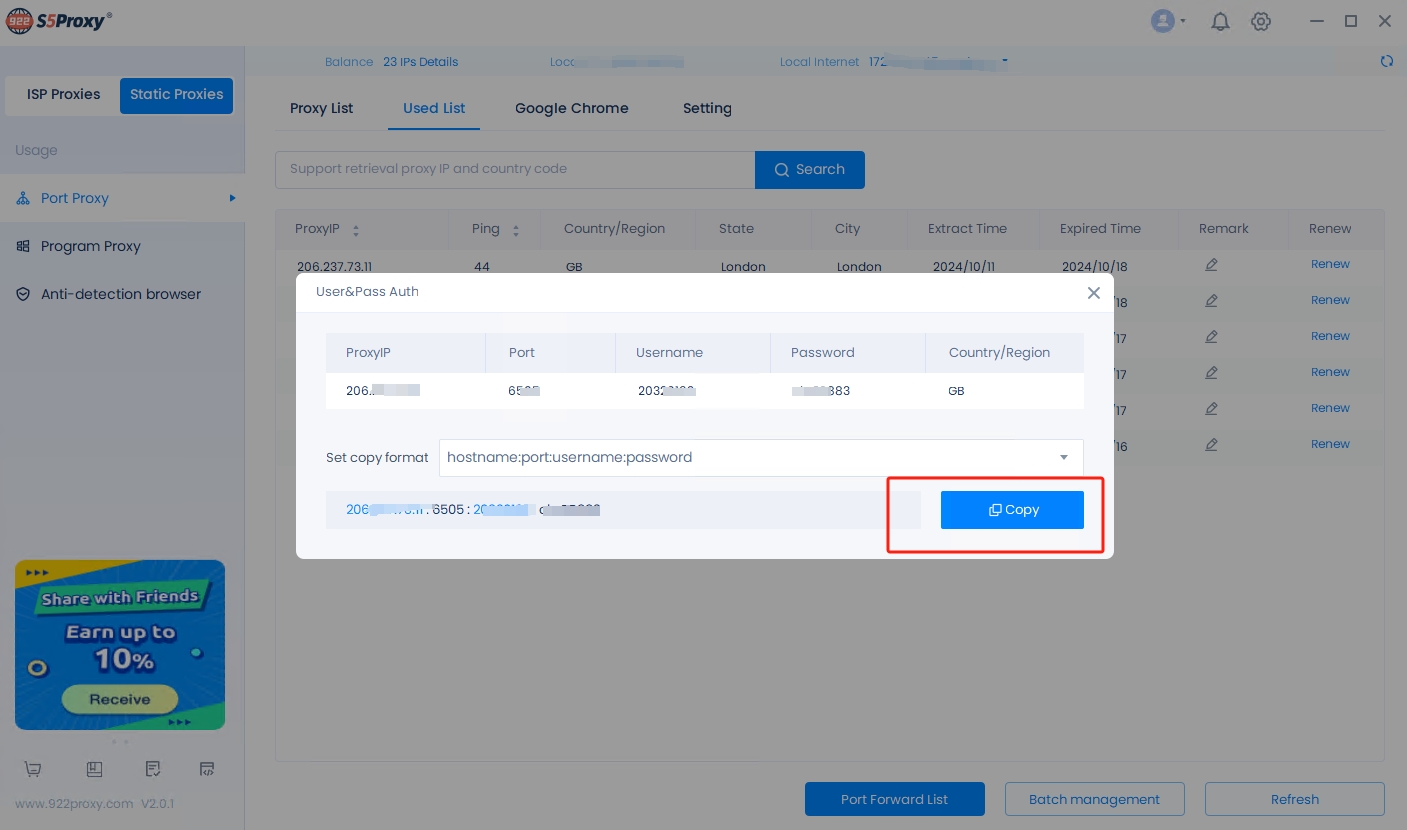Open the Set copy format dropdown
The width and height of the screenshot is (1407, 830).
[760, 458]
